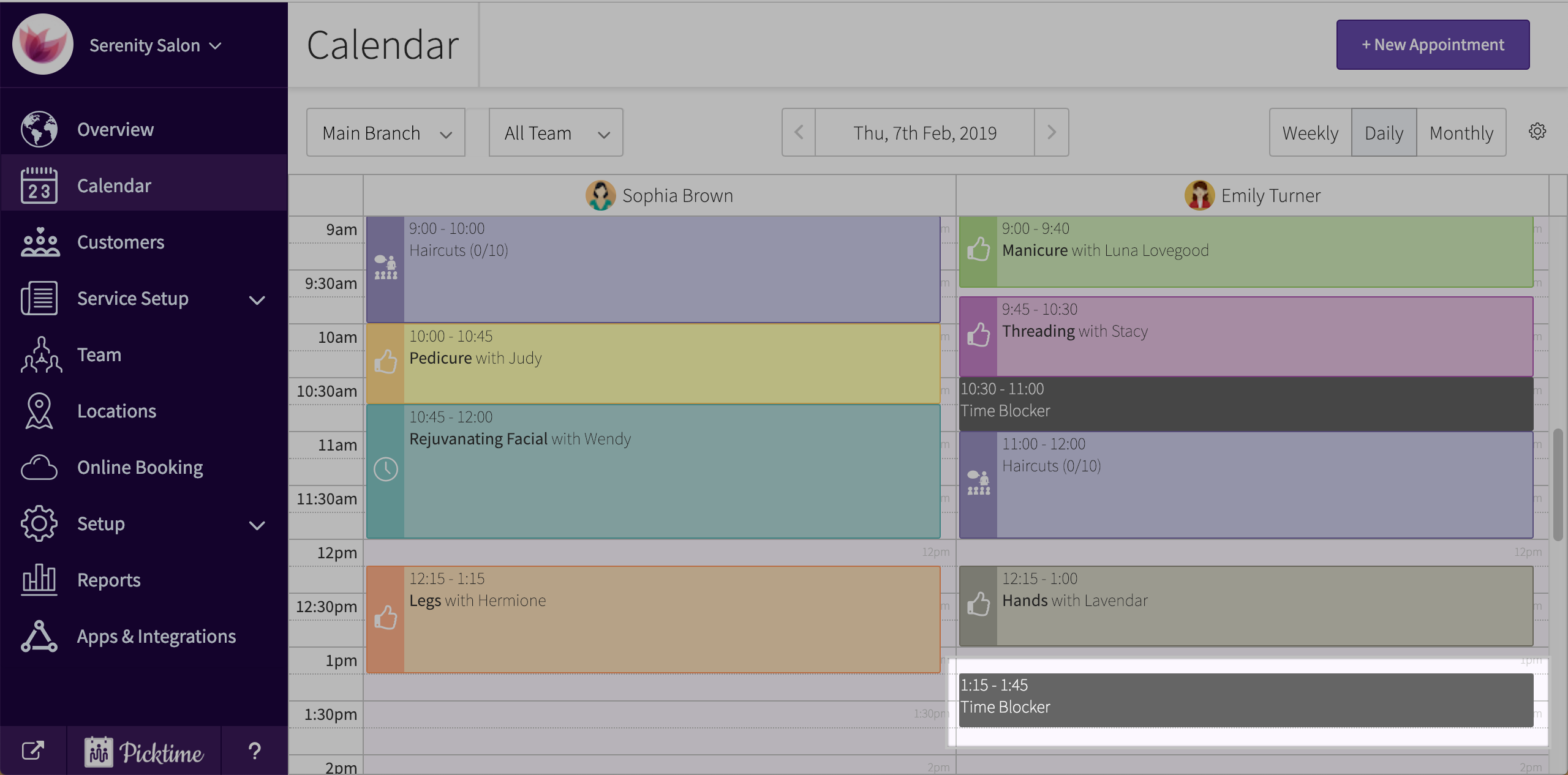
Task: Open the All Team filter dropdown
Action: (556, 133)
